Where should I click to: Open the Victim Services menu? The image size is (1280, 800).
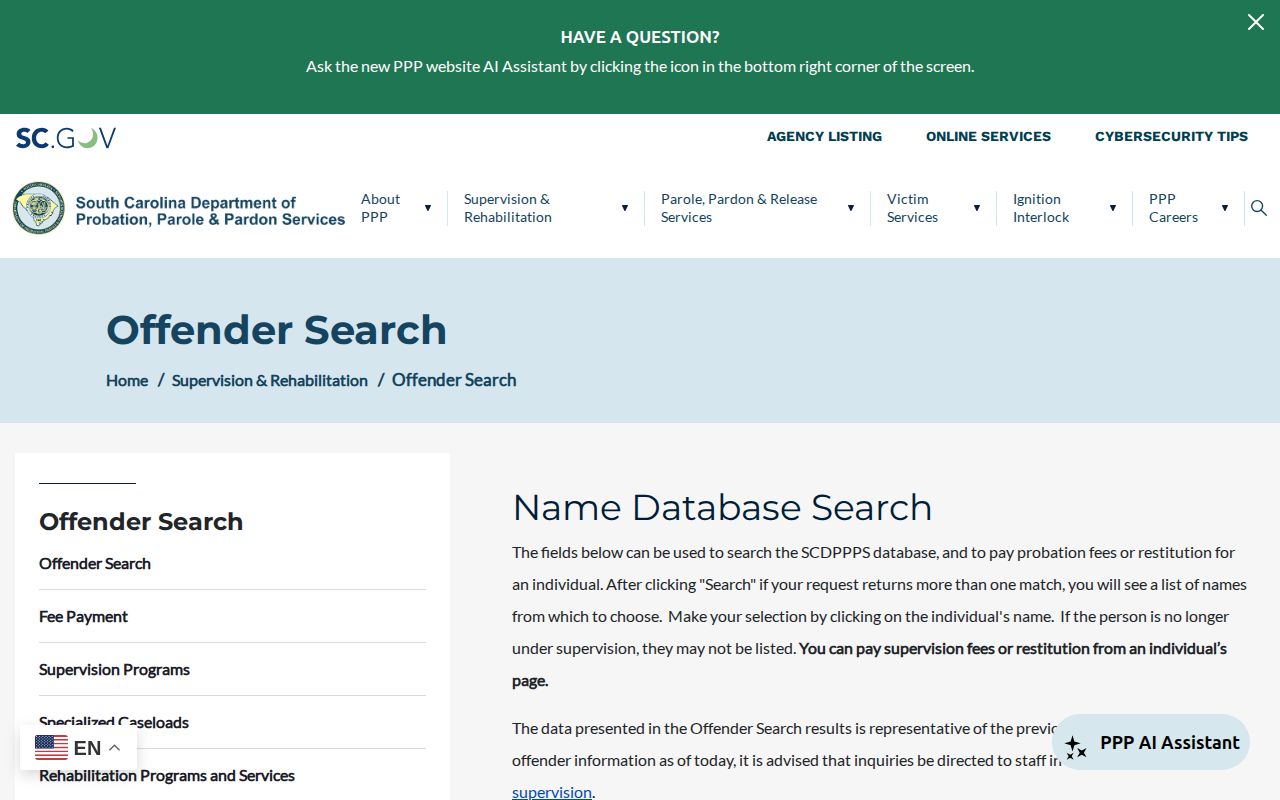[912, 208]
